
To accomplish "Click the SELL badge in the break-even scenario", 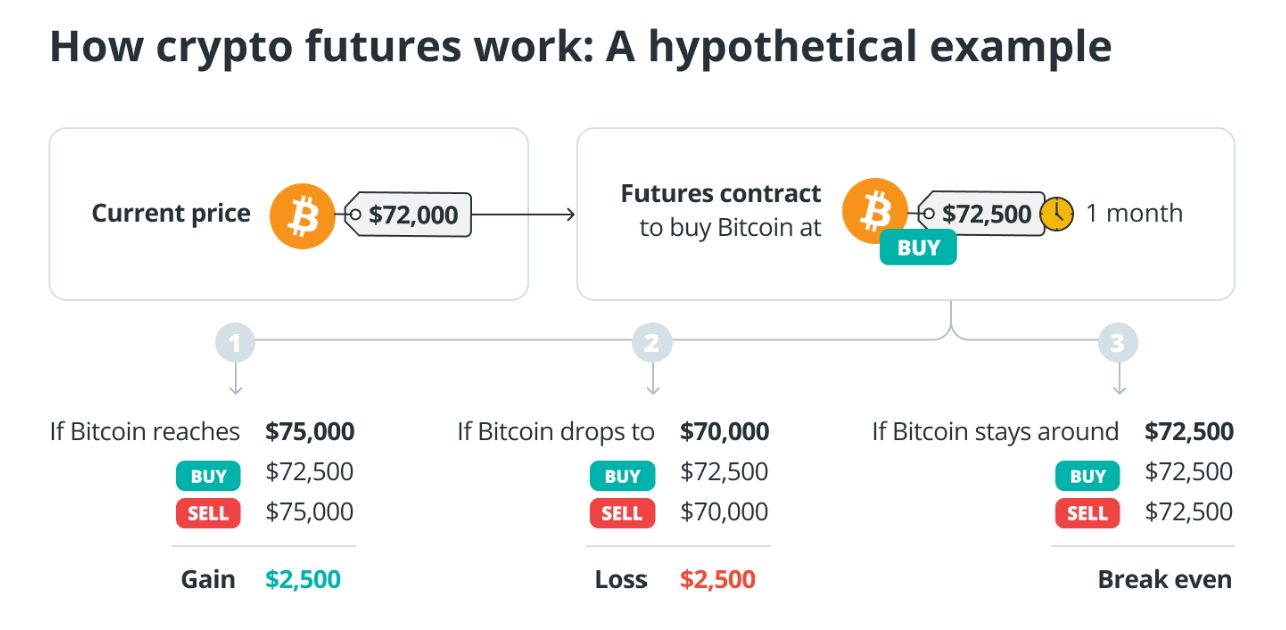I will point(1087,514).
